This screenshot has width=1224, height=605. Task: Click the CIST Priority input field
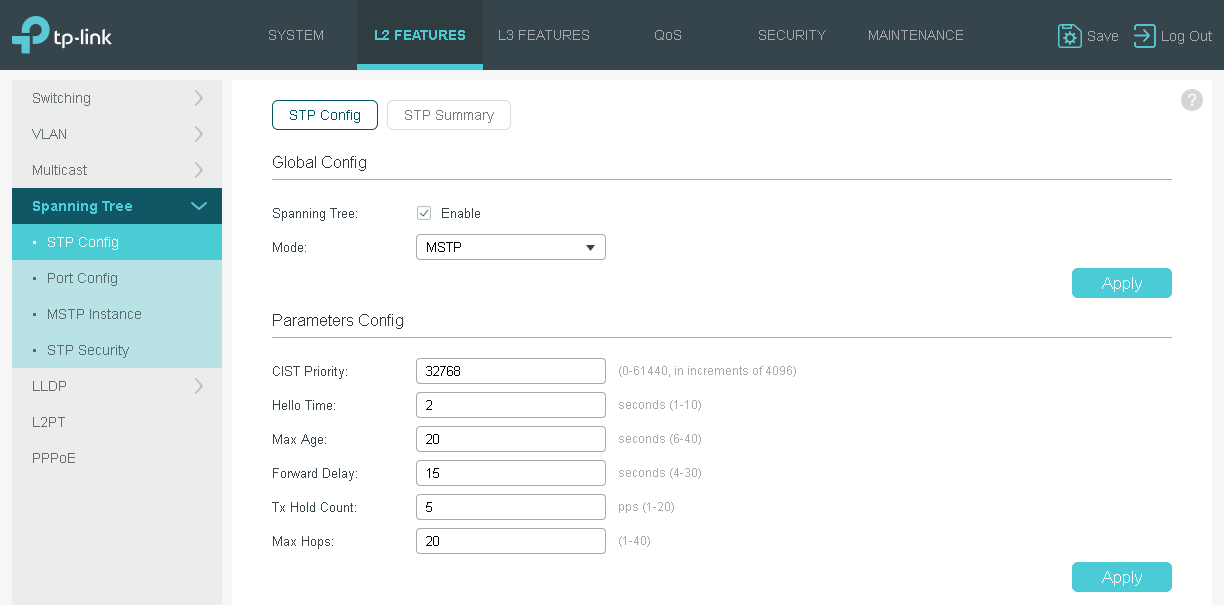pos(511,371)
